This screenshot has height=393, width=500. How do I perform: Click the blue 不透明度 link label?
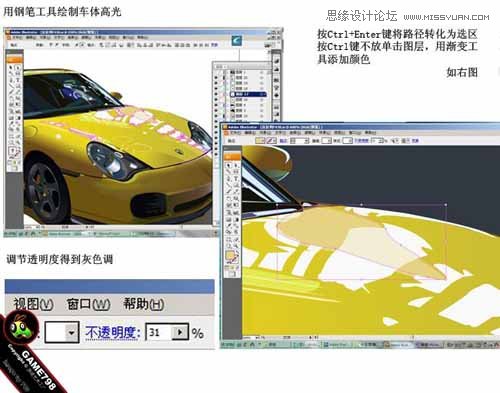pos(113,332)
